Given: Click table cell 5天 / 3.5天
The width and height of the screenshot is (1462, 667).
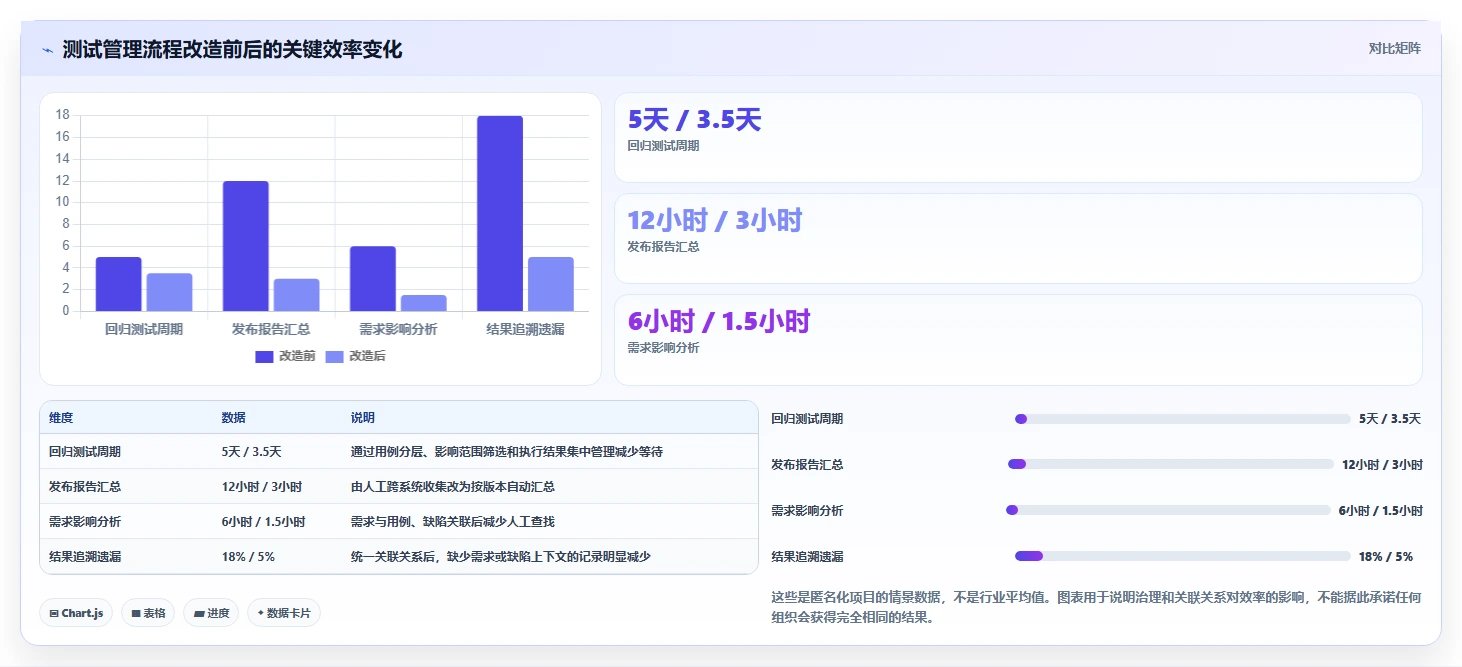Looking at the screenshot, I should 252,452.
